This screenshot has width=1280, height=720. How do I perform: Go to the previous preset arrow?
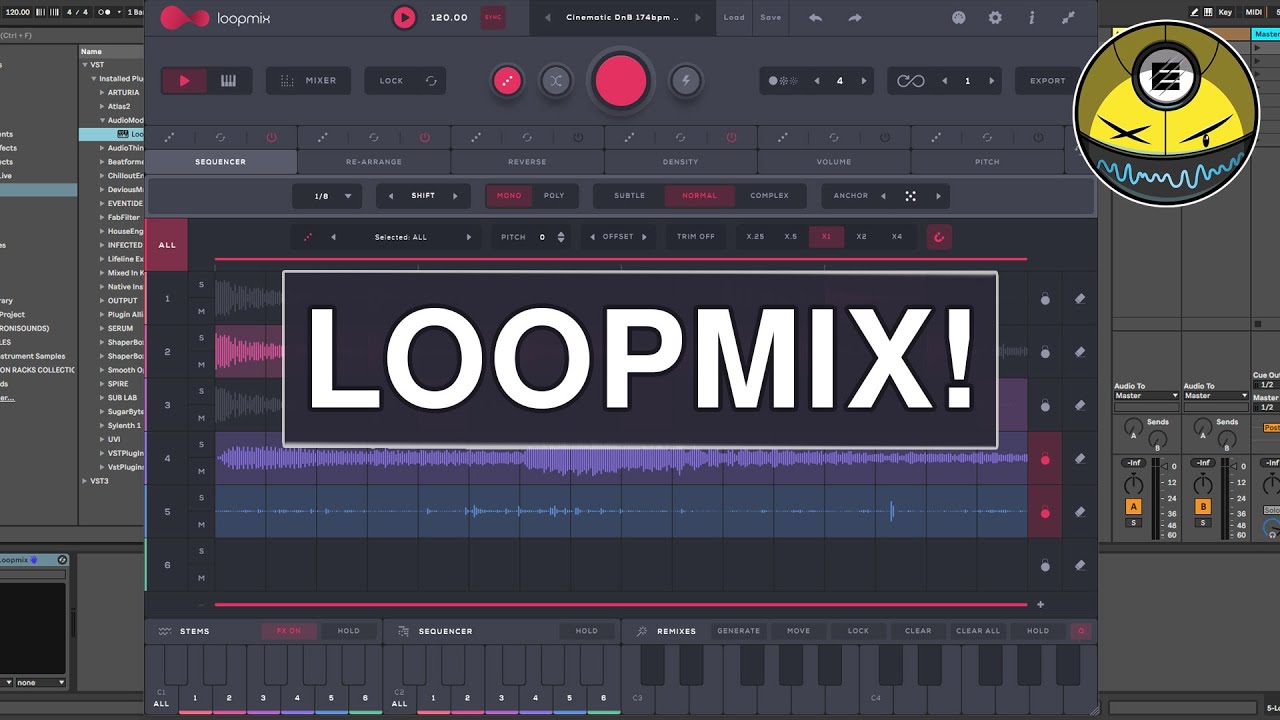[x=547, y=17]
